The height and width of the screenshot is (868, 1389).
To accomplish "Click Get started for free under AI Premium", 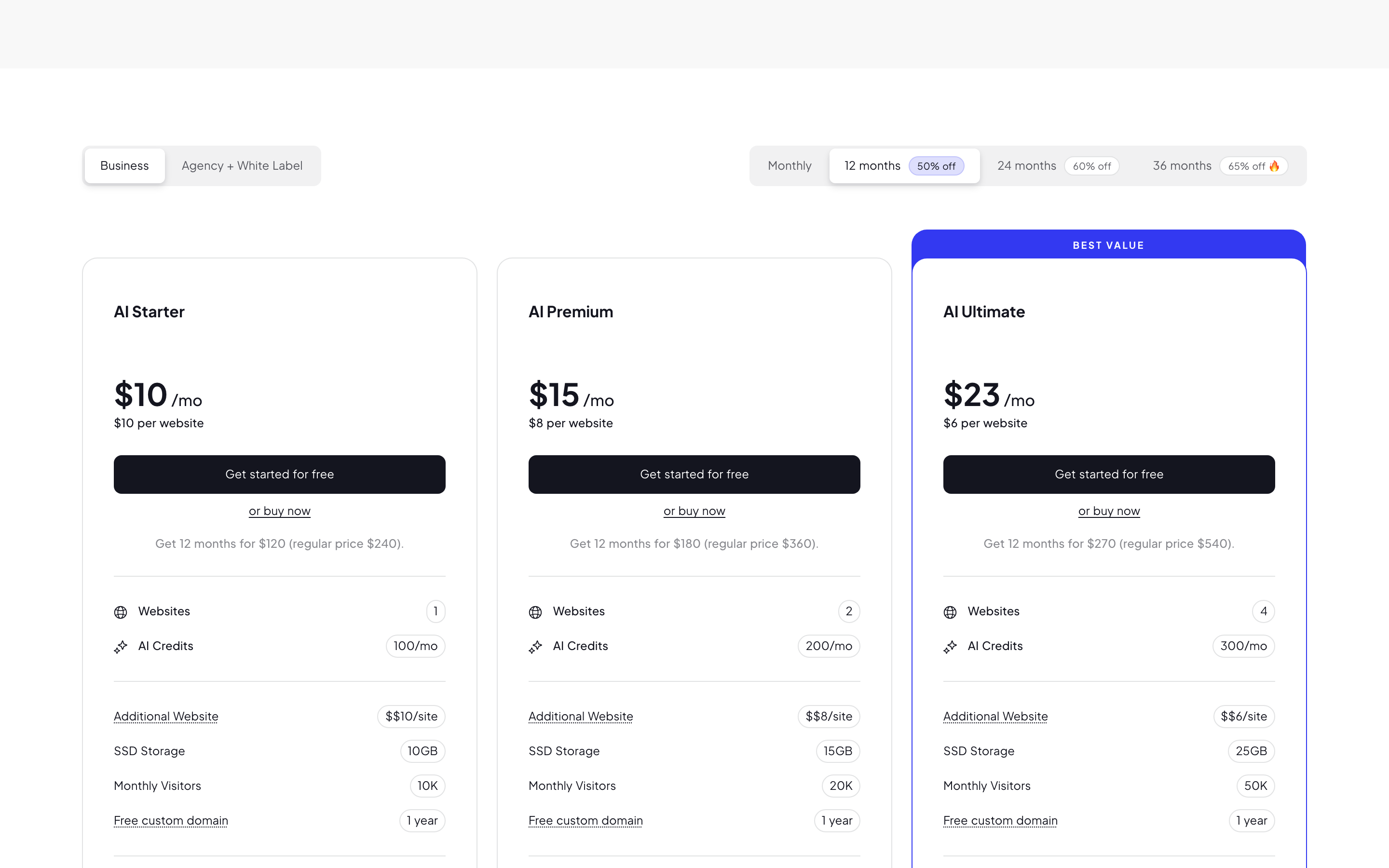I will pos(694,474).
